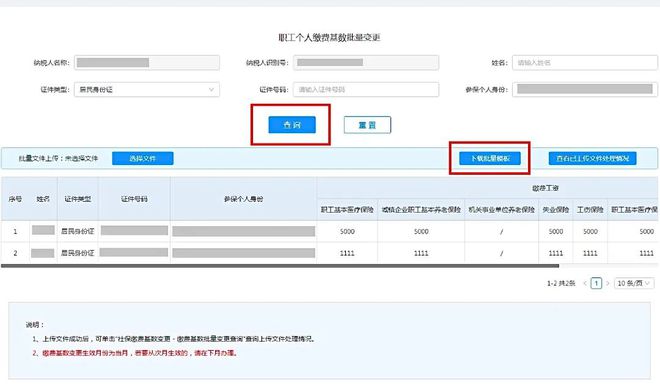The height and width of the screenshot is (385, 660).
Task: Focus the 证件号码 ID number input field
Action: (x=366, y=89)
